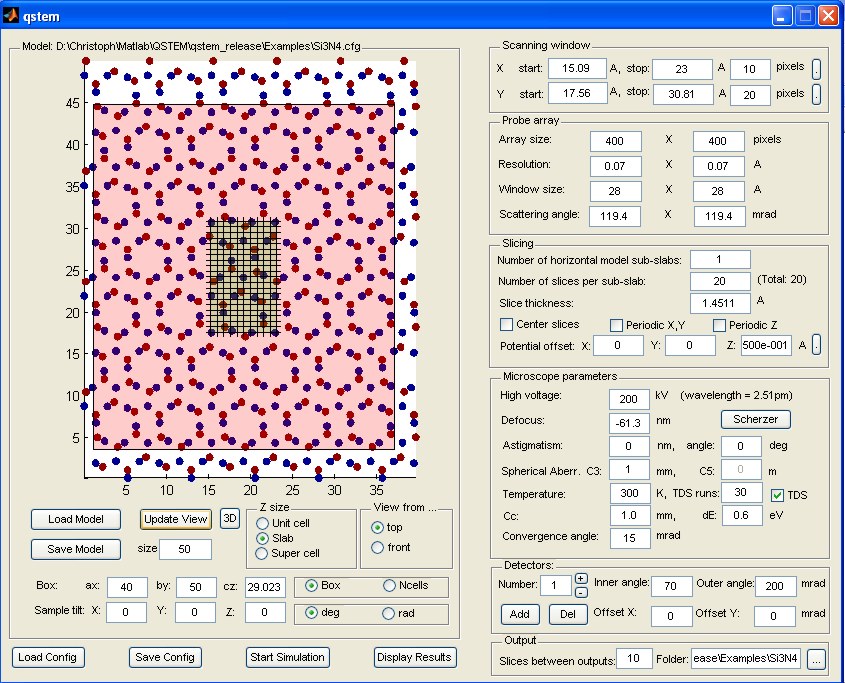Image resolution: width=845 pixels, height=683 pixels.
Task: Enable the Periodic X,Y checkbox
Action: click(616, 325)
